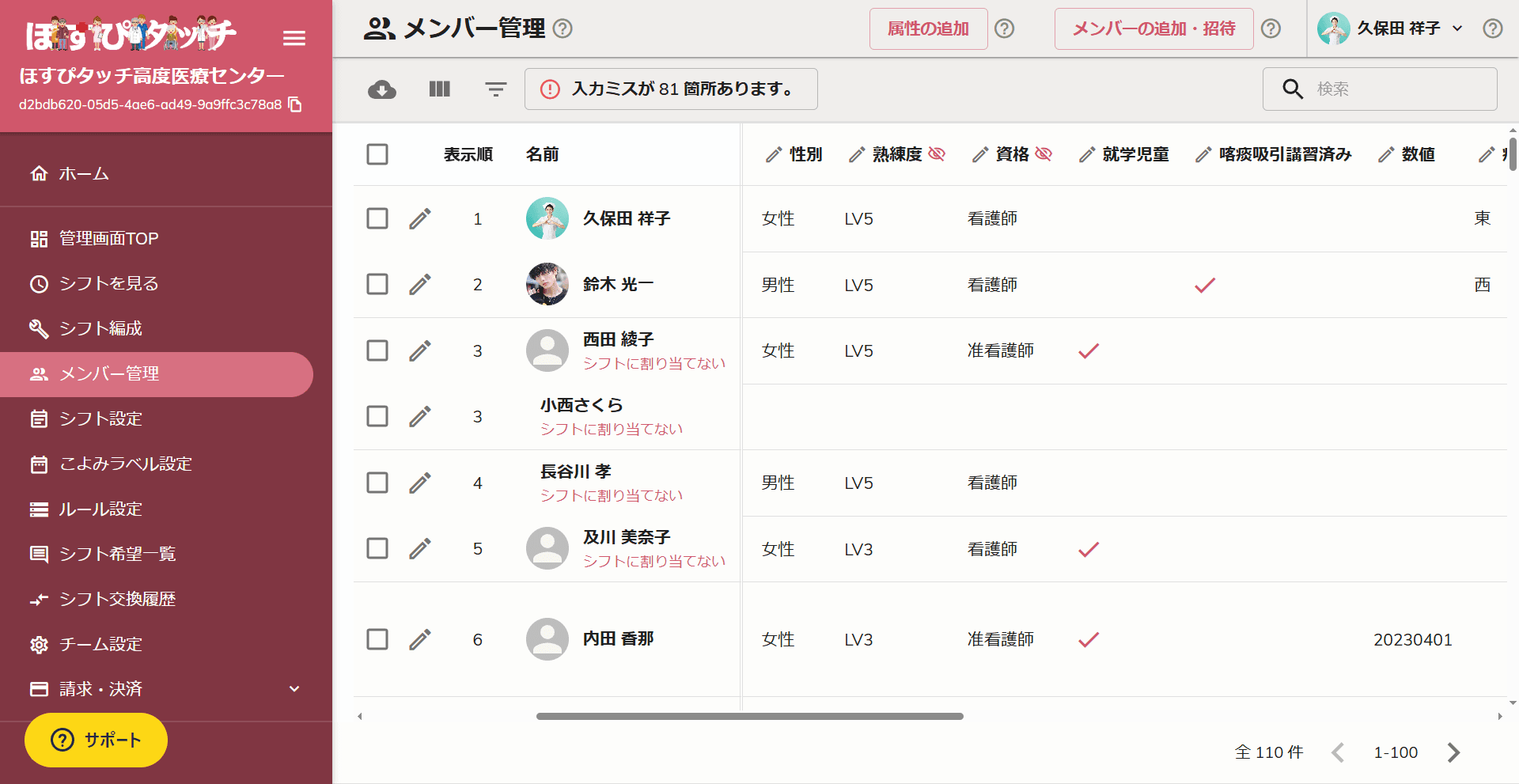This screenshot has height=784, width=1519.
Task: Expand the 請求・決済 sidebar section
Action: pyautogui.click(x=294, y=688)
